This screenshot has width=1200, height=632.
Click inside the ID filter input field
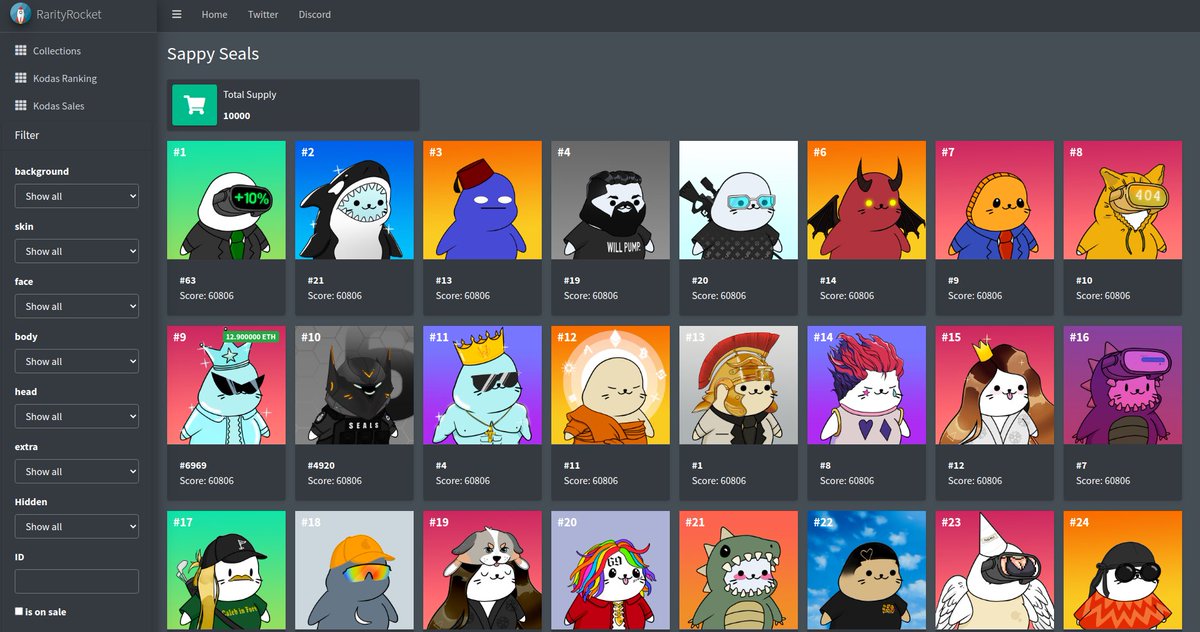(x=76, y=581)
